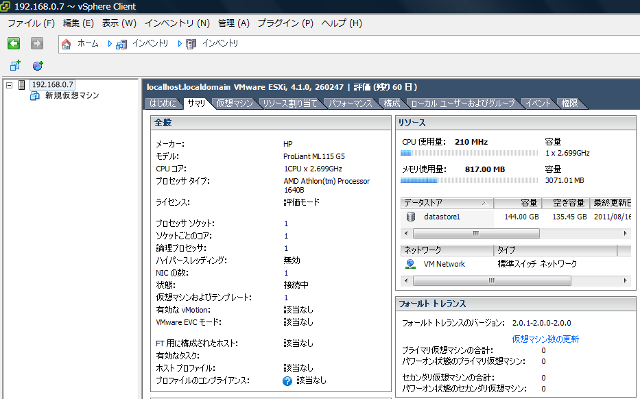Switch to the 構成 tab
Viewport: 640px width, 399px height.
(392, 104)
